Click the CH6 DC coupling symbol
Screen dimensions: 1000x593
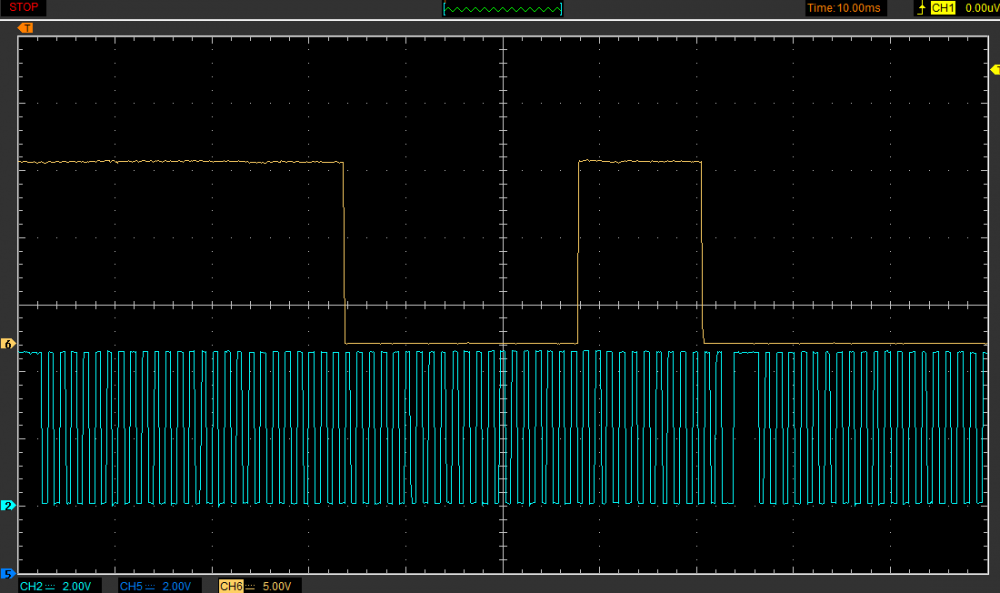(250, 585)
